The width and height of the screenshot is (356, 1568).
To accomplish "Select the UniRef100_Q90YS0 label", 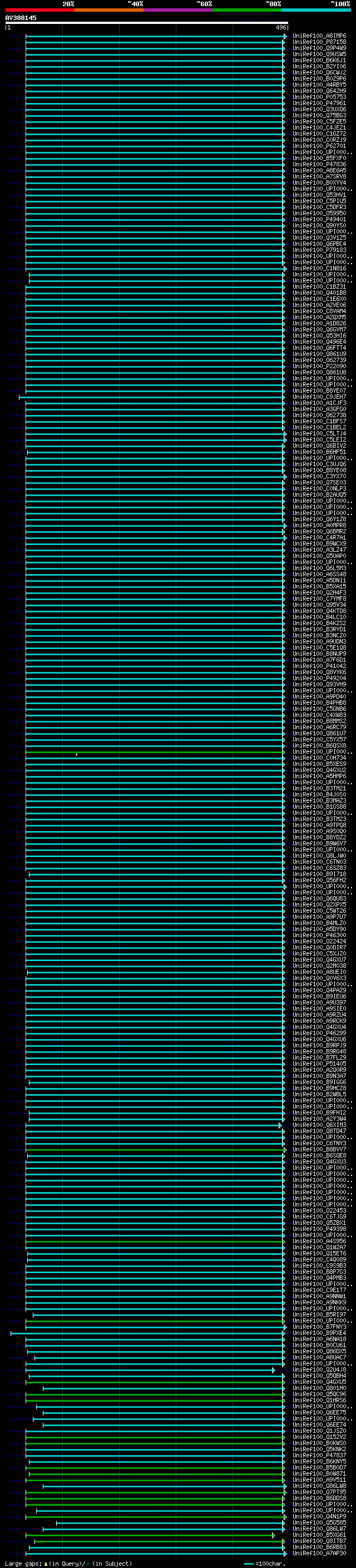I will (x=319, y=225).
